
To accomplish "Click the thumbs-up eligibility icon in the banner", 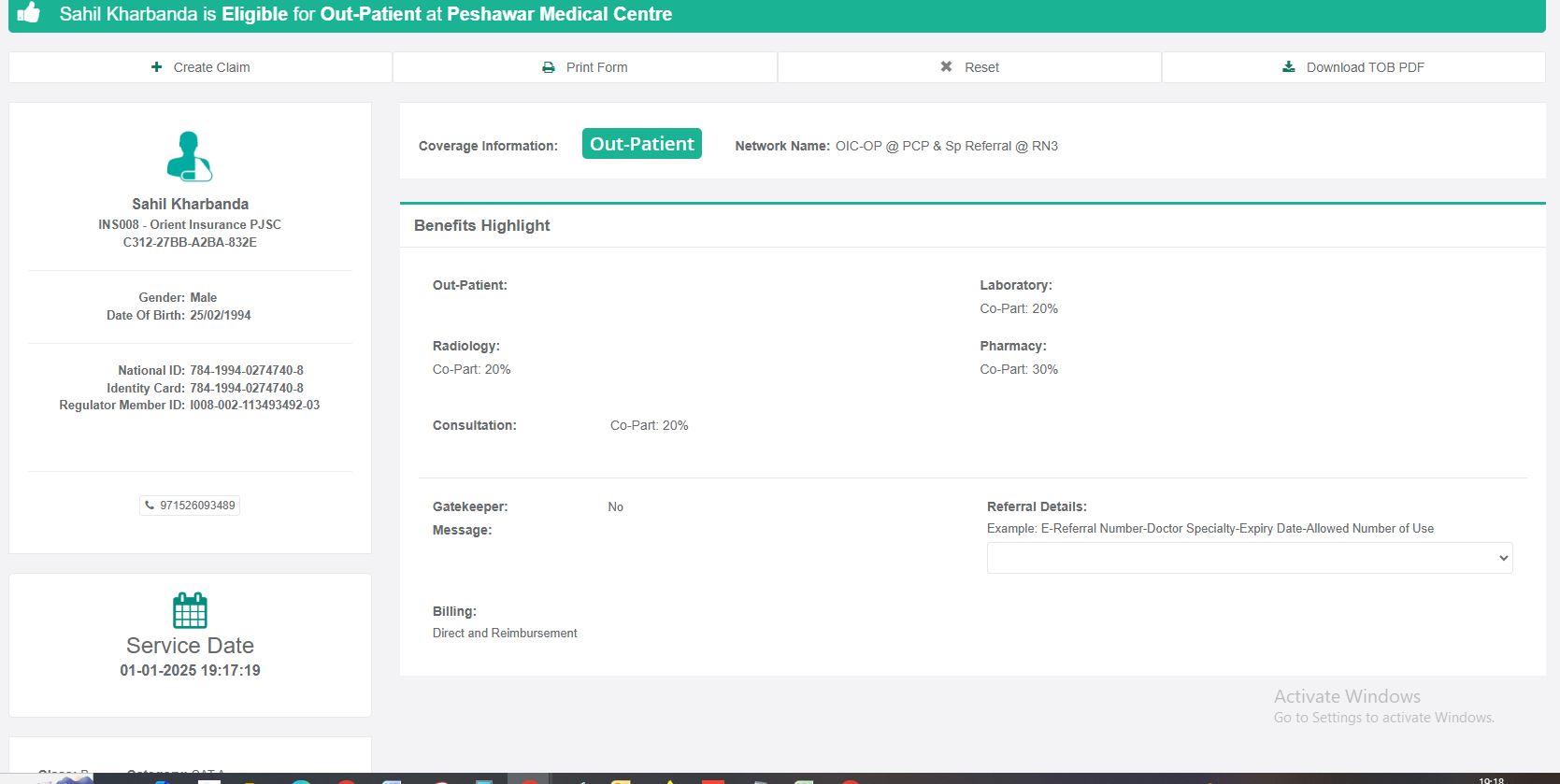I will [29, 13].
